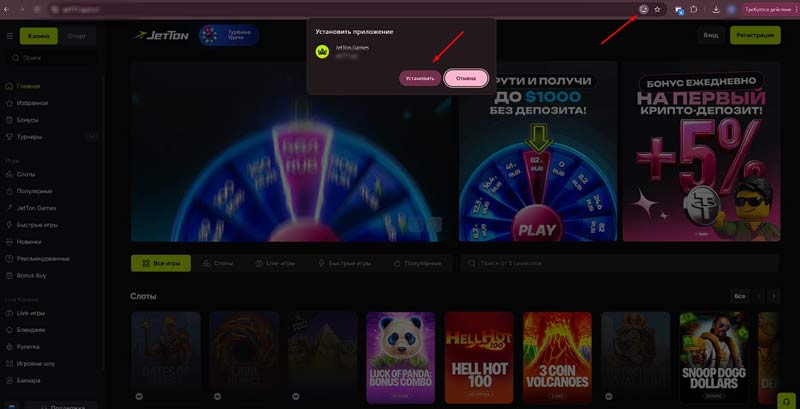The image size is (800, 409).
Task: Click the slots carousel previous arrow
Action: (759, 296)
